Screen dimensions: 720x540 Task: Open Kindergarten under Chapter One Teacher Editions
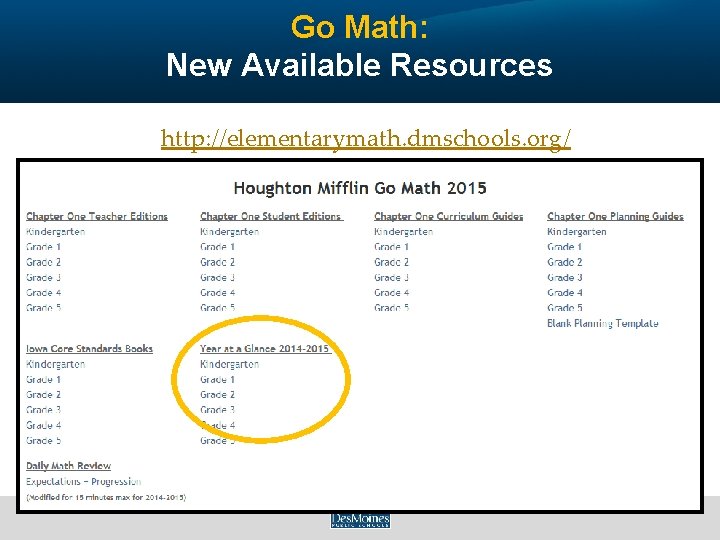pos(56,232)
